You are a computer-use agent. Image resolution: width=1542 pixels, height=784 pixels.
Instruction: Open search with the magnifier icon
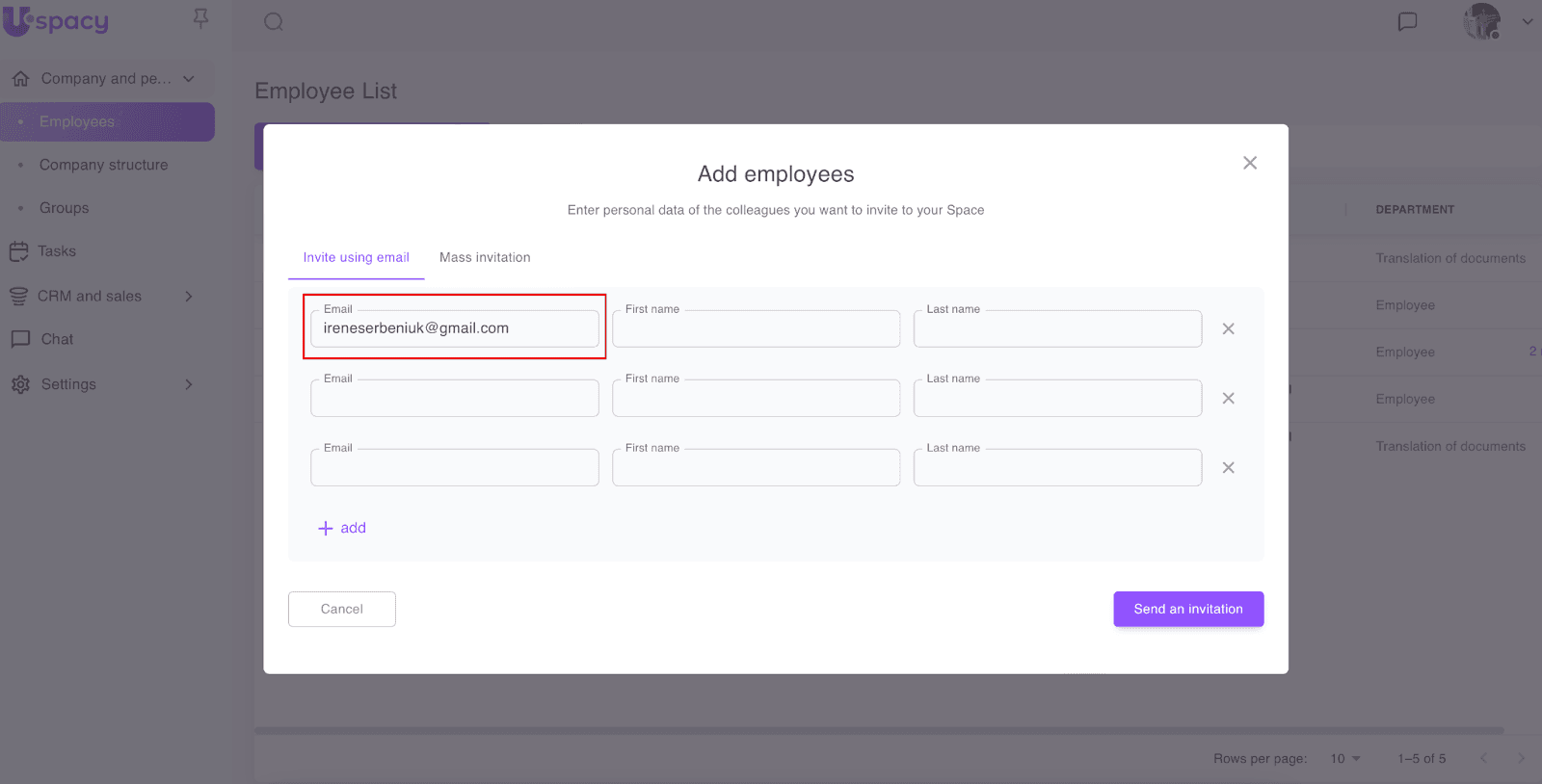click(x=274, y=21)
